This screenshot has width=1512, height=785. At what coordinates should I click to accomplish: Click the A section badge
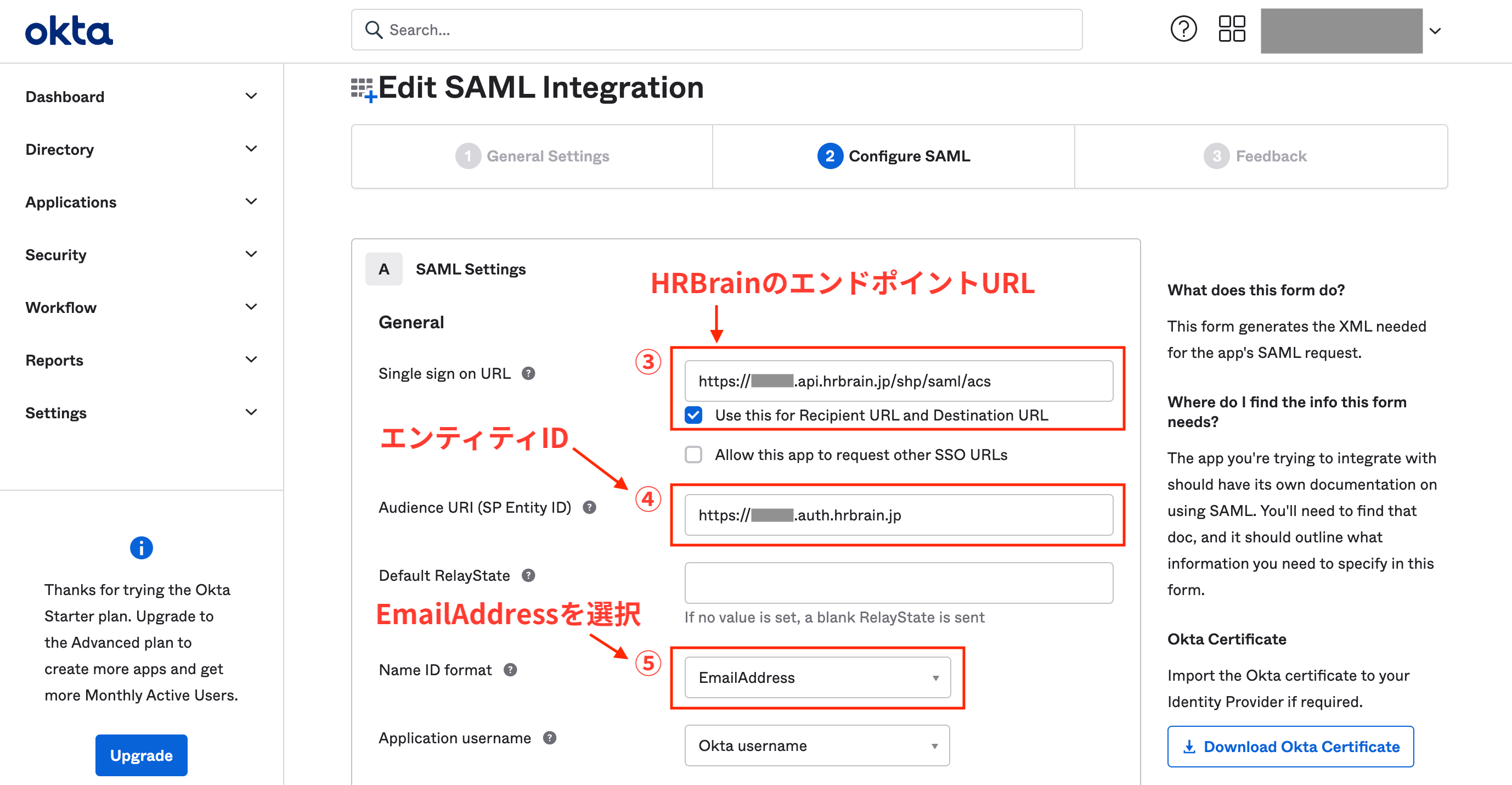click(384, 269)
